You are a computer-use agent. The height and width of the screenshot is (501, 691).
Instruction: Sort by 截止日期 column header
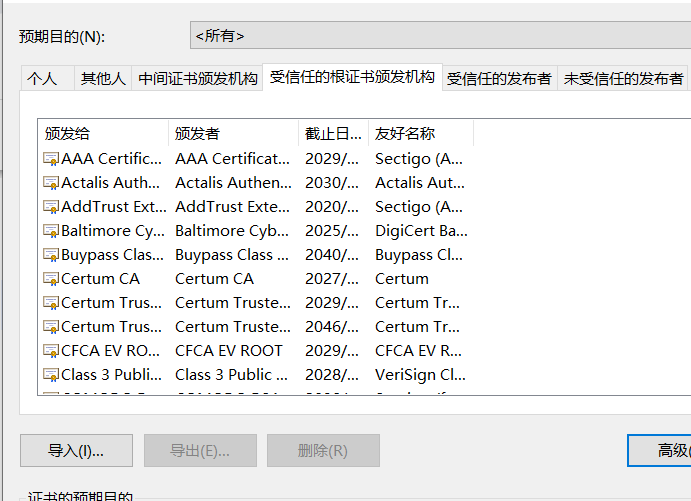coord(333,133)
